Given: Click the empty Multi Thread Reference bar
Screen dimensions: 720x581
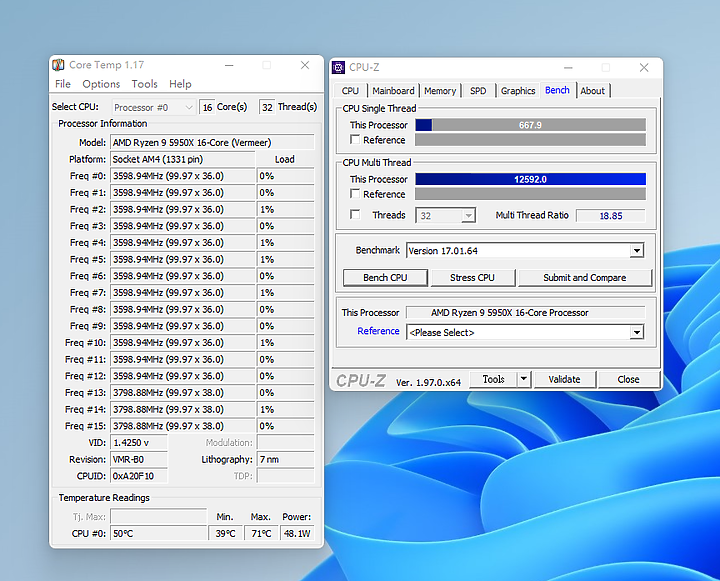Looking at the screenshot, I should pyautogui.click(x=530, y=194).
